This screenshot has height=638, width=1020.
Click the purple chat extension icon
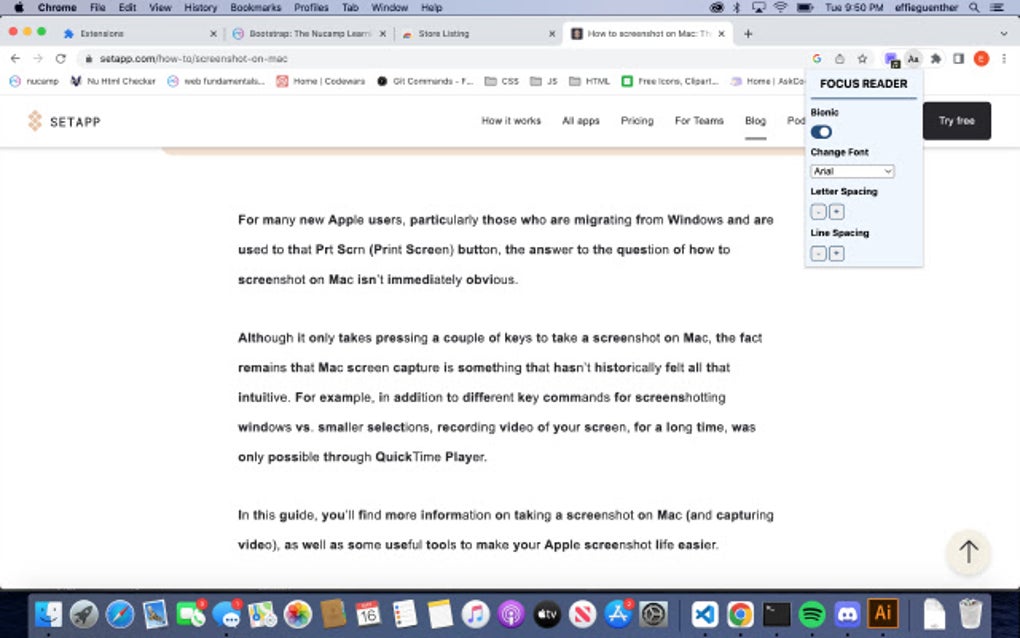891,59
